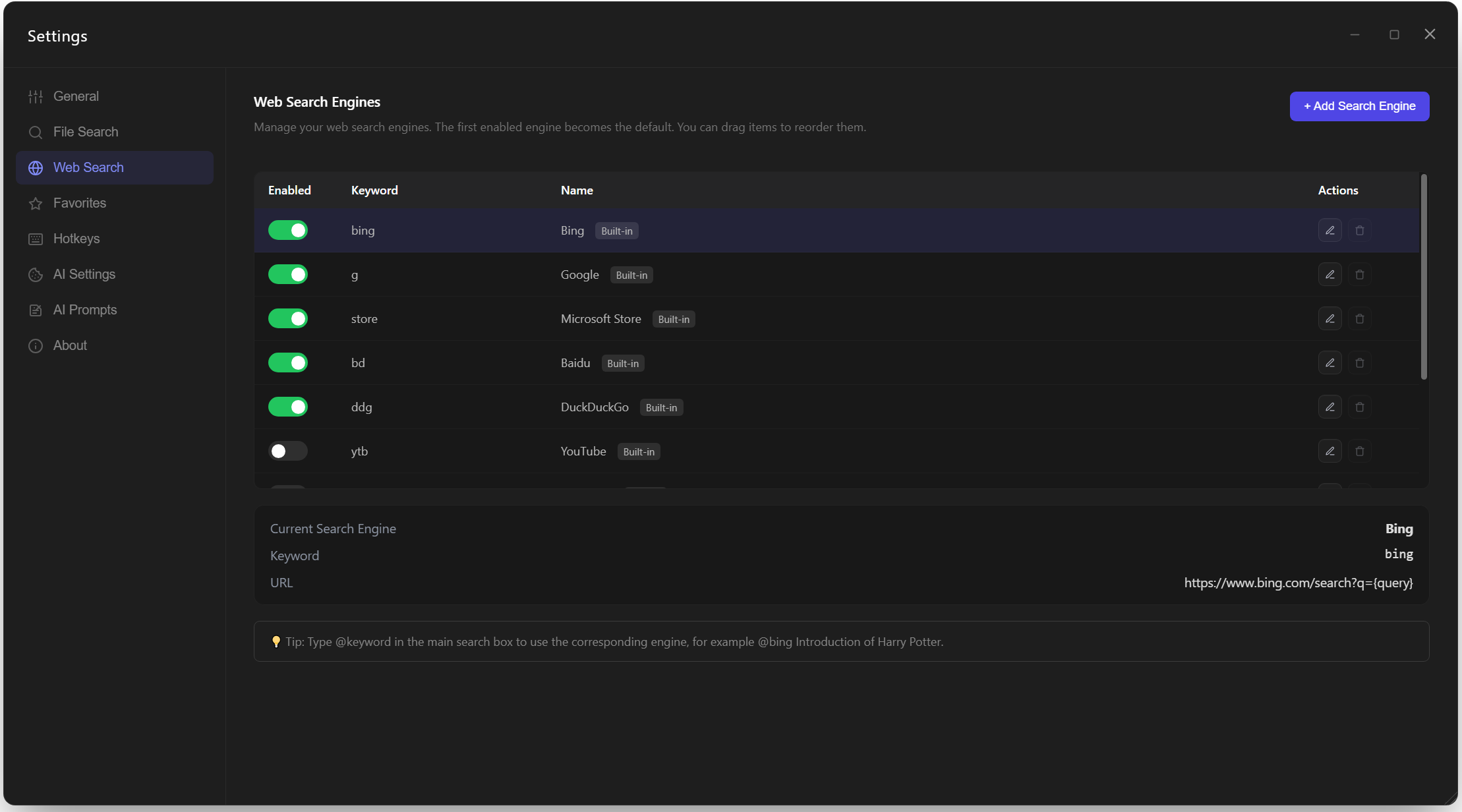Edit the YouTube search engine entry
Screen dimensions: 1462x812
click(1330, 451)
